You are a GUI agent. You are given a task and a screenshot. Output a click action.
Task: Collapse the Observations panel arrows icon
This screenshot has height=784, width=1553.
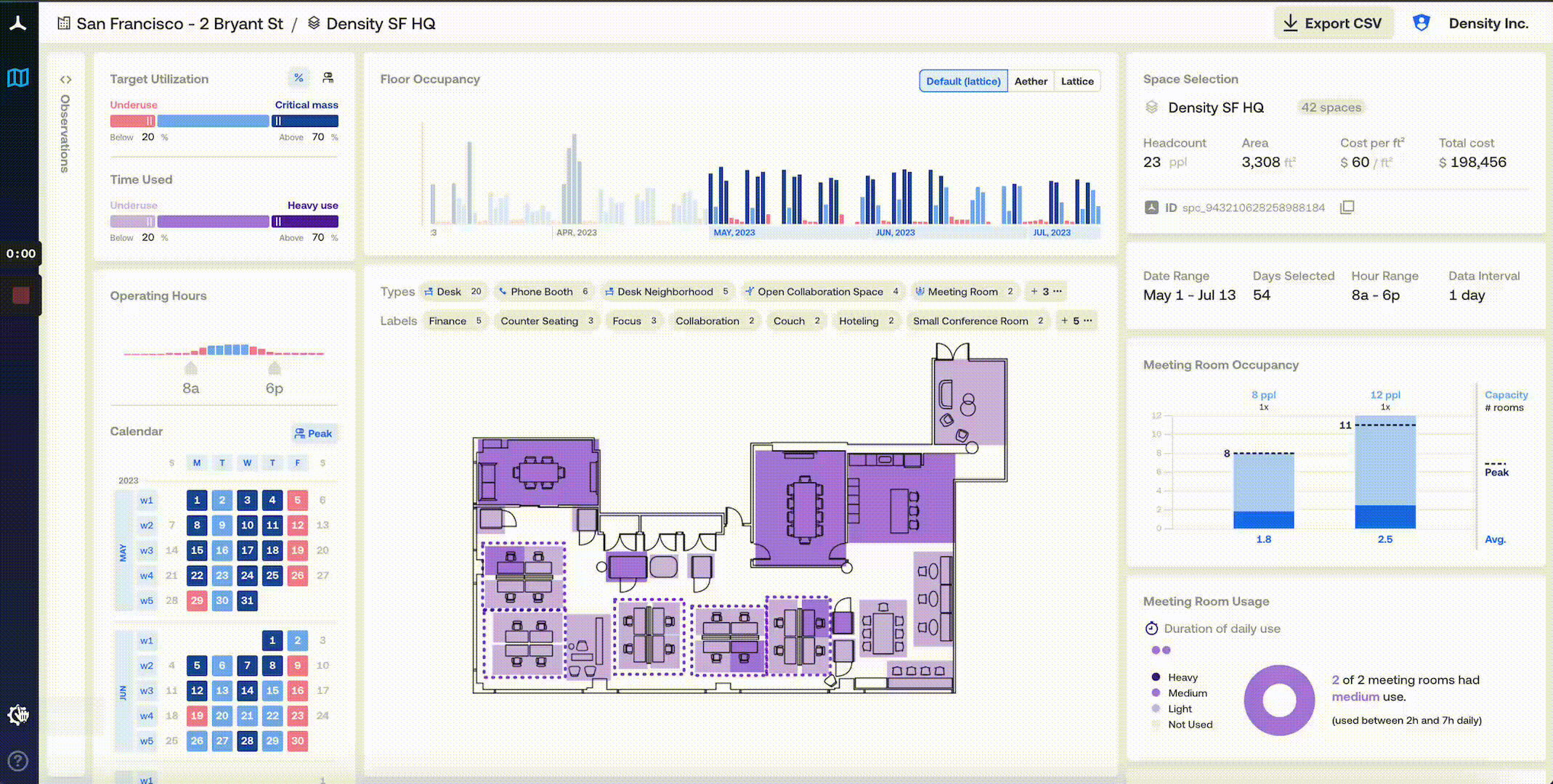click(65, 80)
